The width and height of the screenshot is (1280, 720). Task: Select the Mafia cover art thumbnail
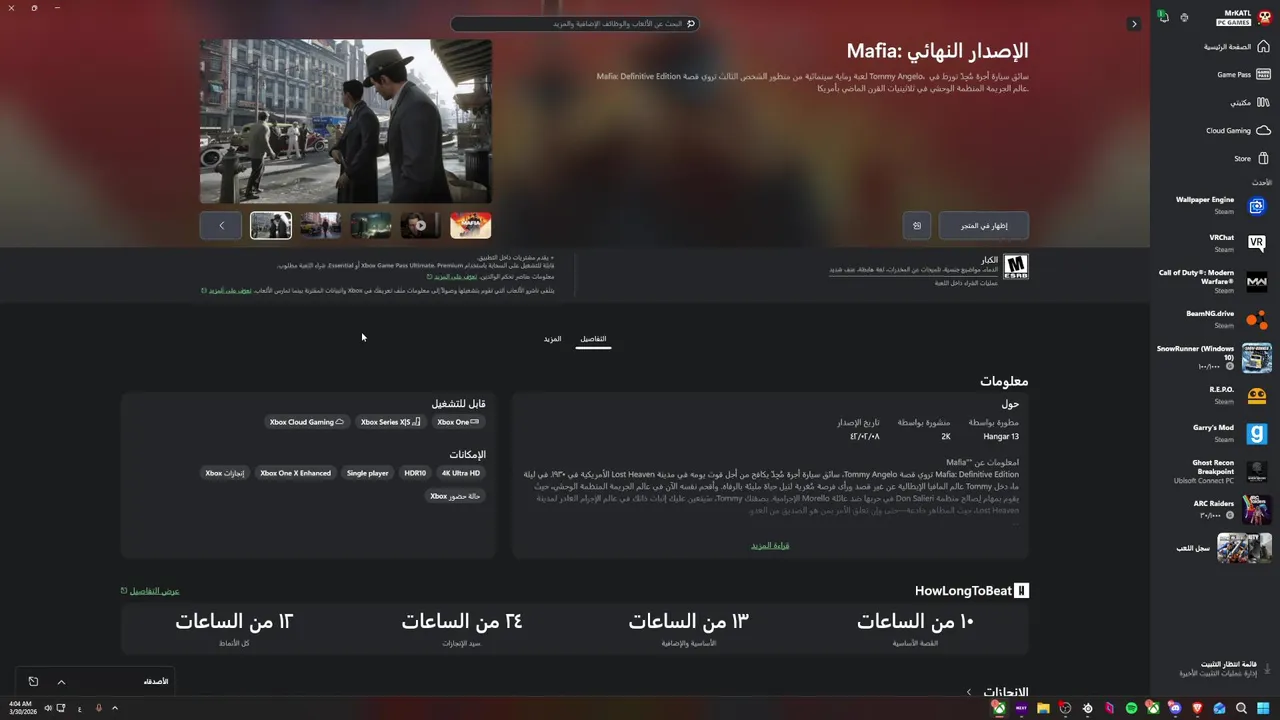point(471,226)
